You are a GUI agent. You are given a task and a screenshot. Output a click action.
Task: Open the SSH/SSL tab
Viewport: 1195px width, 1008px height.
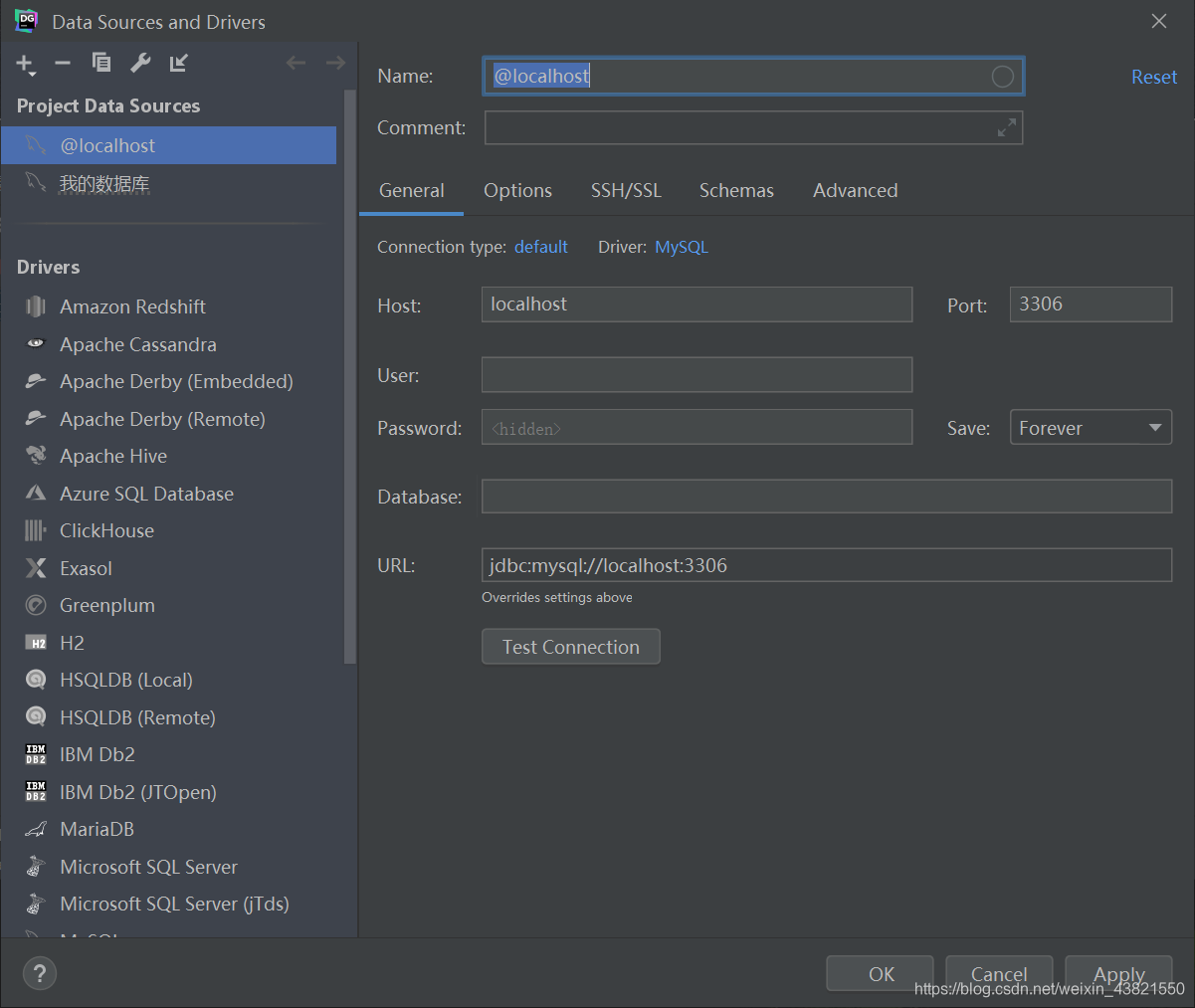(626, 190)
